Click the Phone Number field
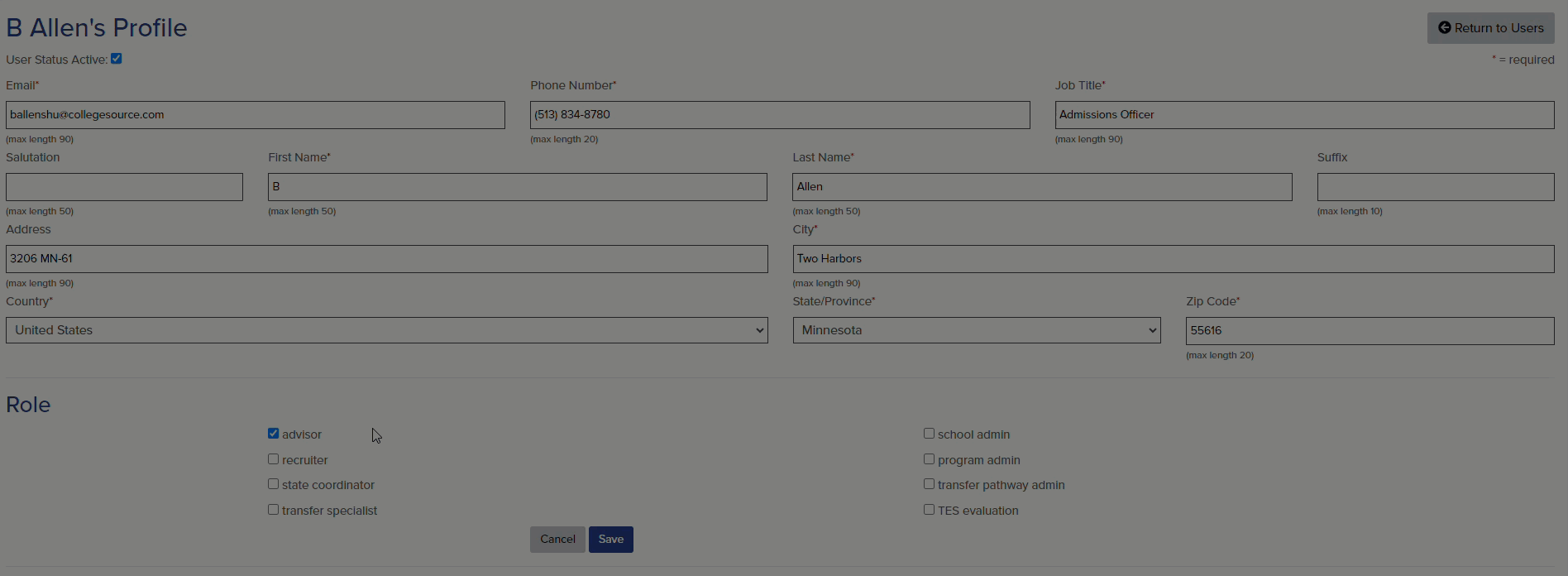Viewport: 1568px width, 576px height. coord(780,115)
